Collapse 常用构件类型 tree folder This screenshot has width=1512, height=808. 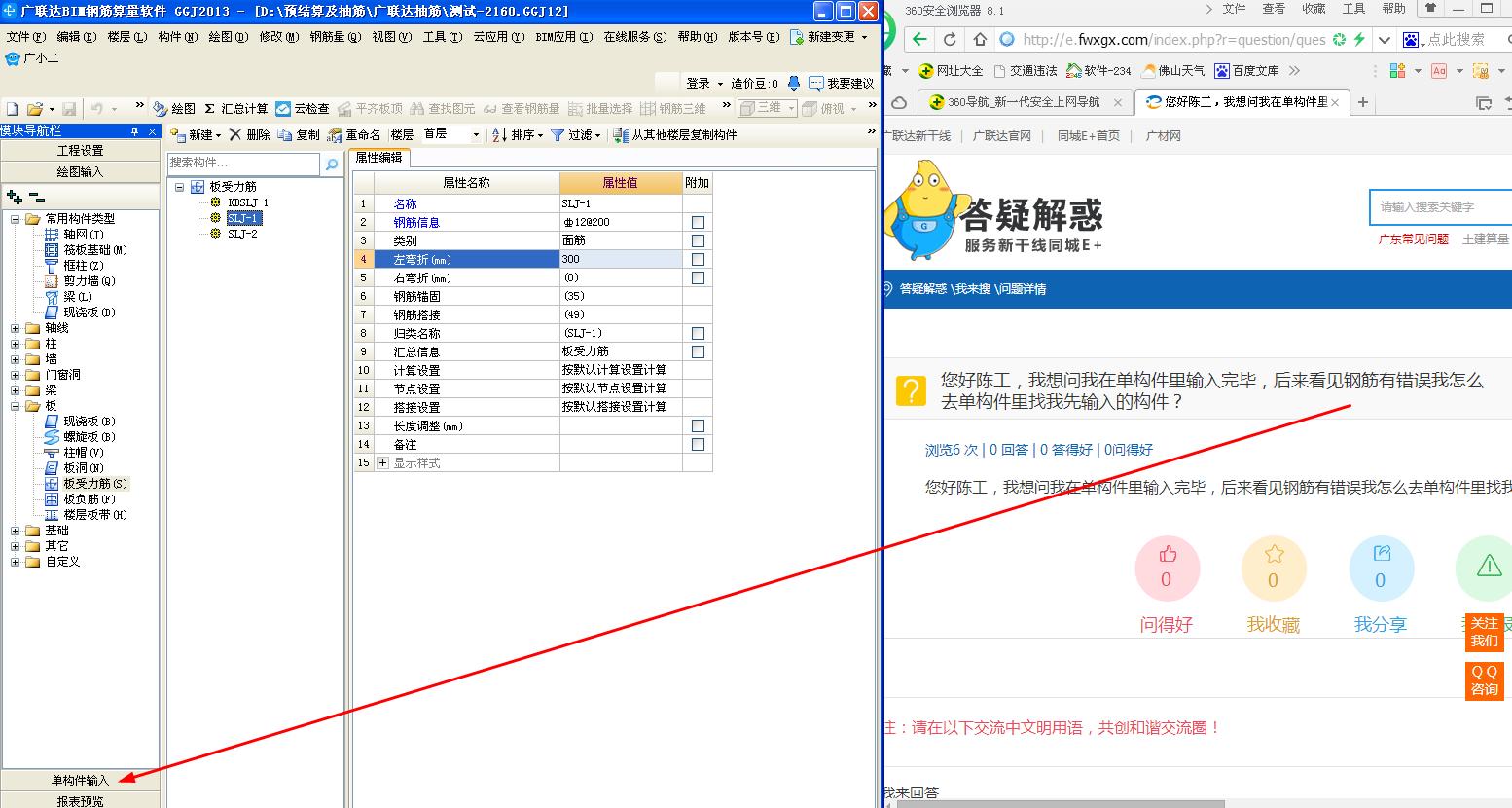(16, 219)
